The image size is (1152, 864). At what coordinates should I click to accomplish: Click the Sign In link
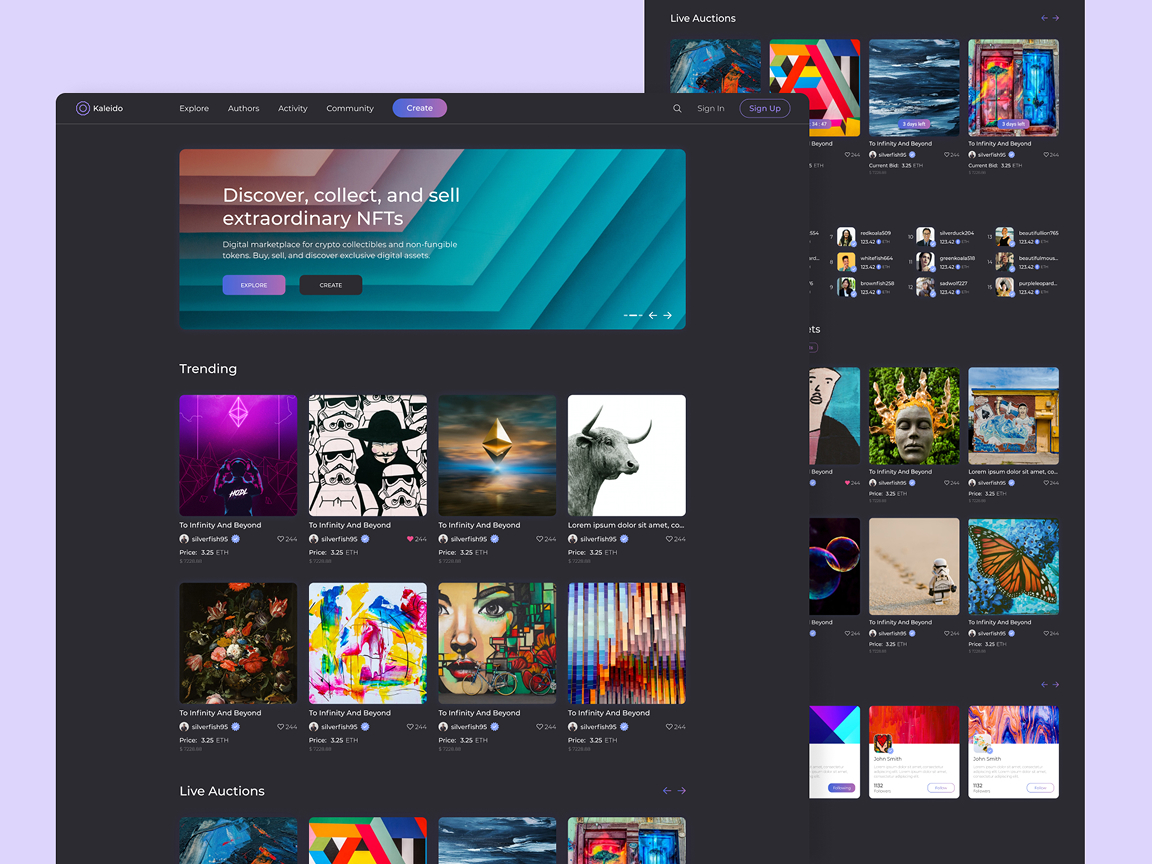coord(711,109)
